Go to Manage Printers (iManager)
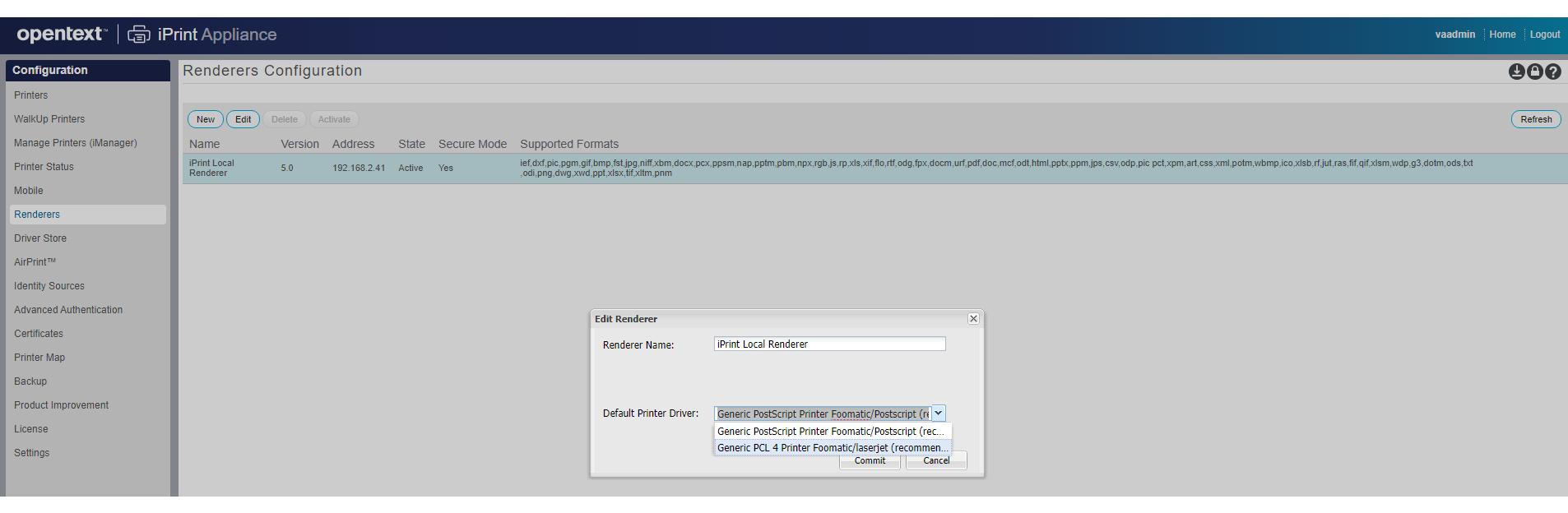Screen dimensions: 1568x513 tap(76, 143)
